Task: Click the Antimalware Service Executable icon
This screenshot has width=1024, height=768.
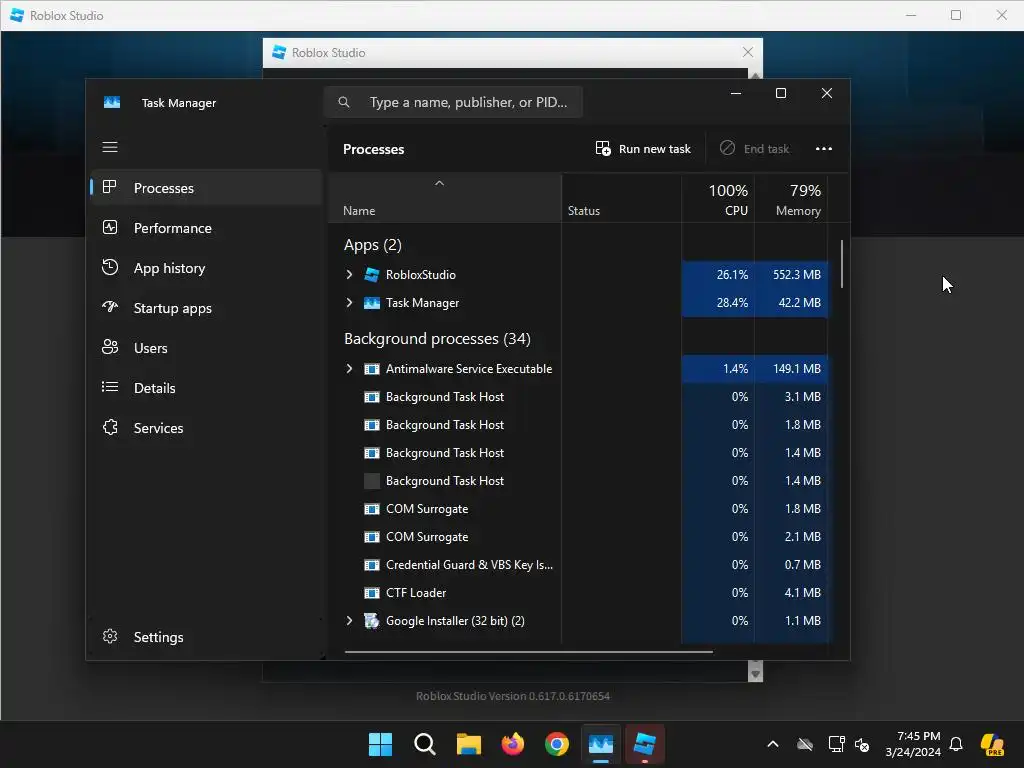Action: (372, 368)
